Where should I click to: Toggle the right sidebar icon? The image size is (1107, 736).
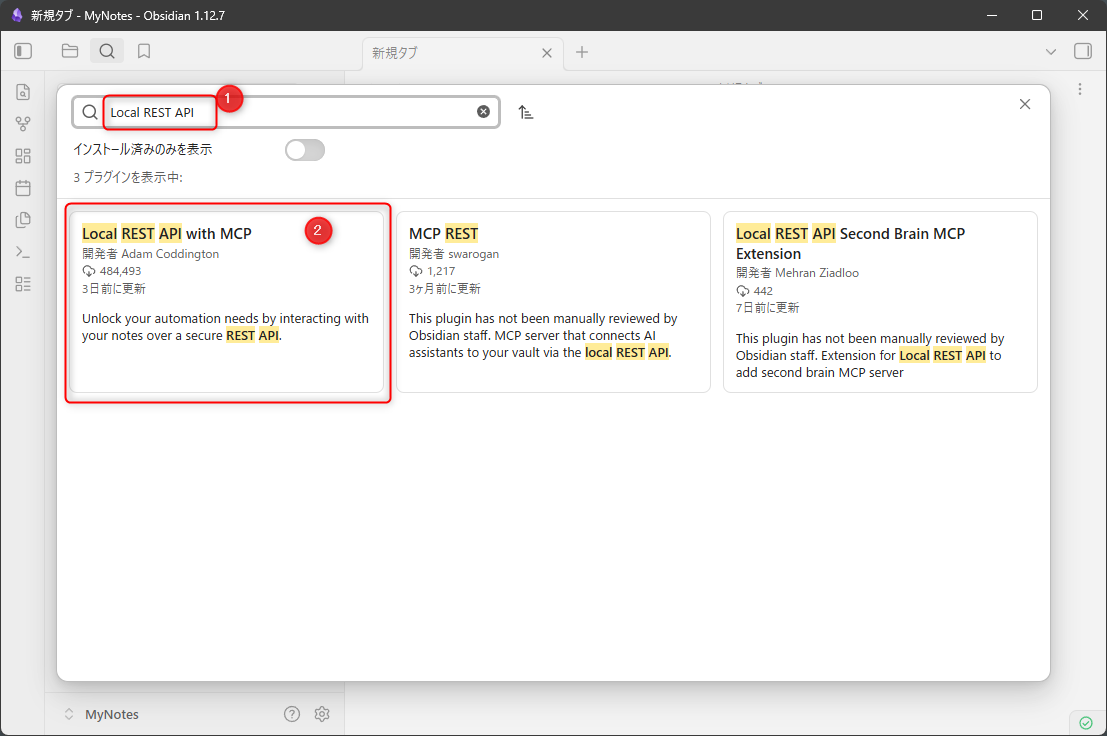(x=1083, y=51)
